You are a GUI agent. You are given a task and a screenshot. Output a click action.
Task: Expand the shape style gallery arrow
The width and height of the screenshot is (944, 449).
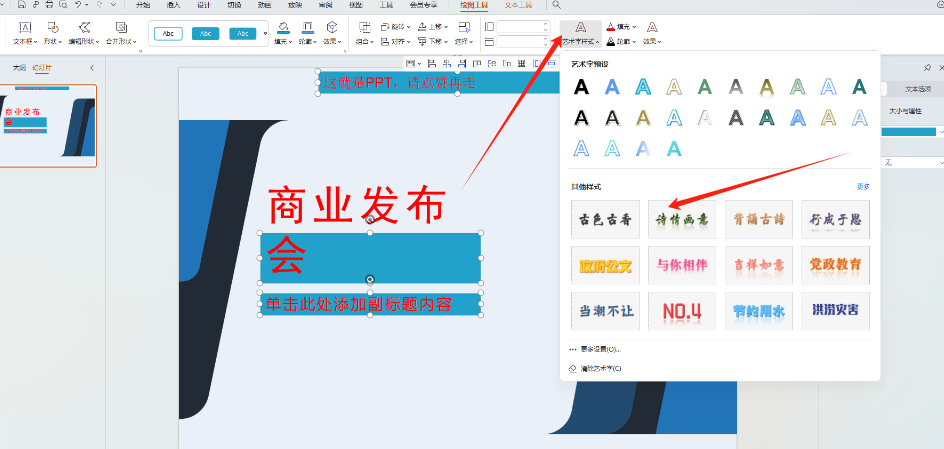265,34
